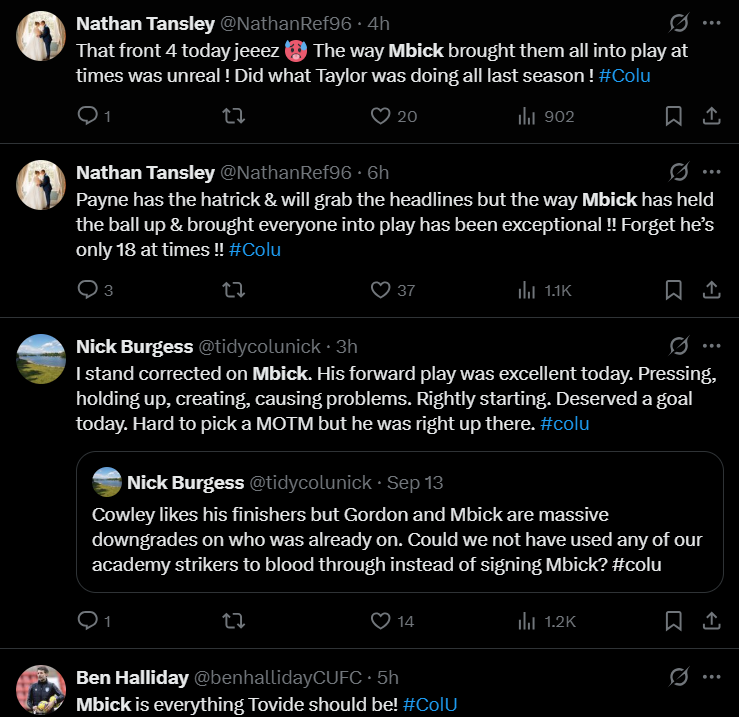The image size is (739, 717).
Task: View Ben Halliday's profile picture
Action: [41, 689]
